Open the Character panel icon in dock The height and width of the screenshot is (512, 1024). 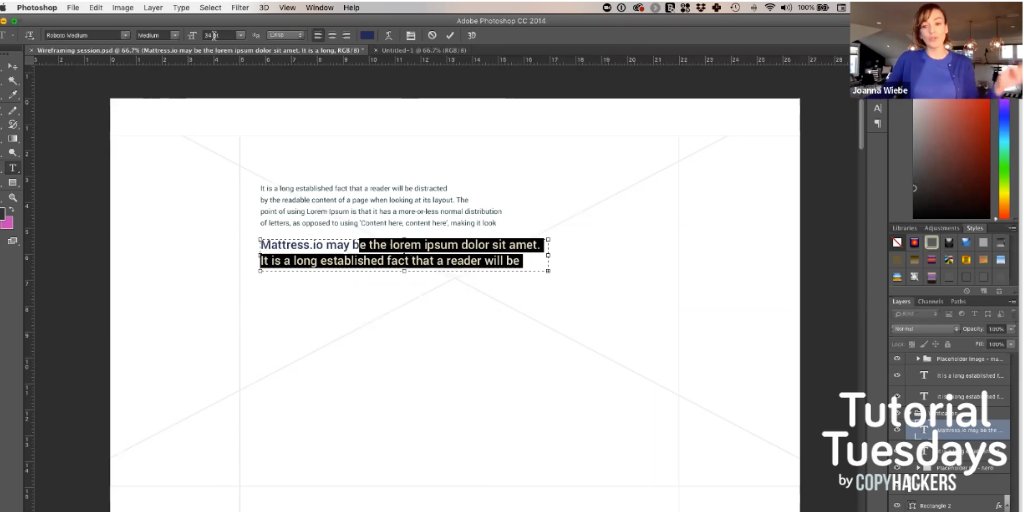pyautogui.click(x=877, y=109)
